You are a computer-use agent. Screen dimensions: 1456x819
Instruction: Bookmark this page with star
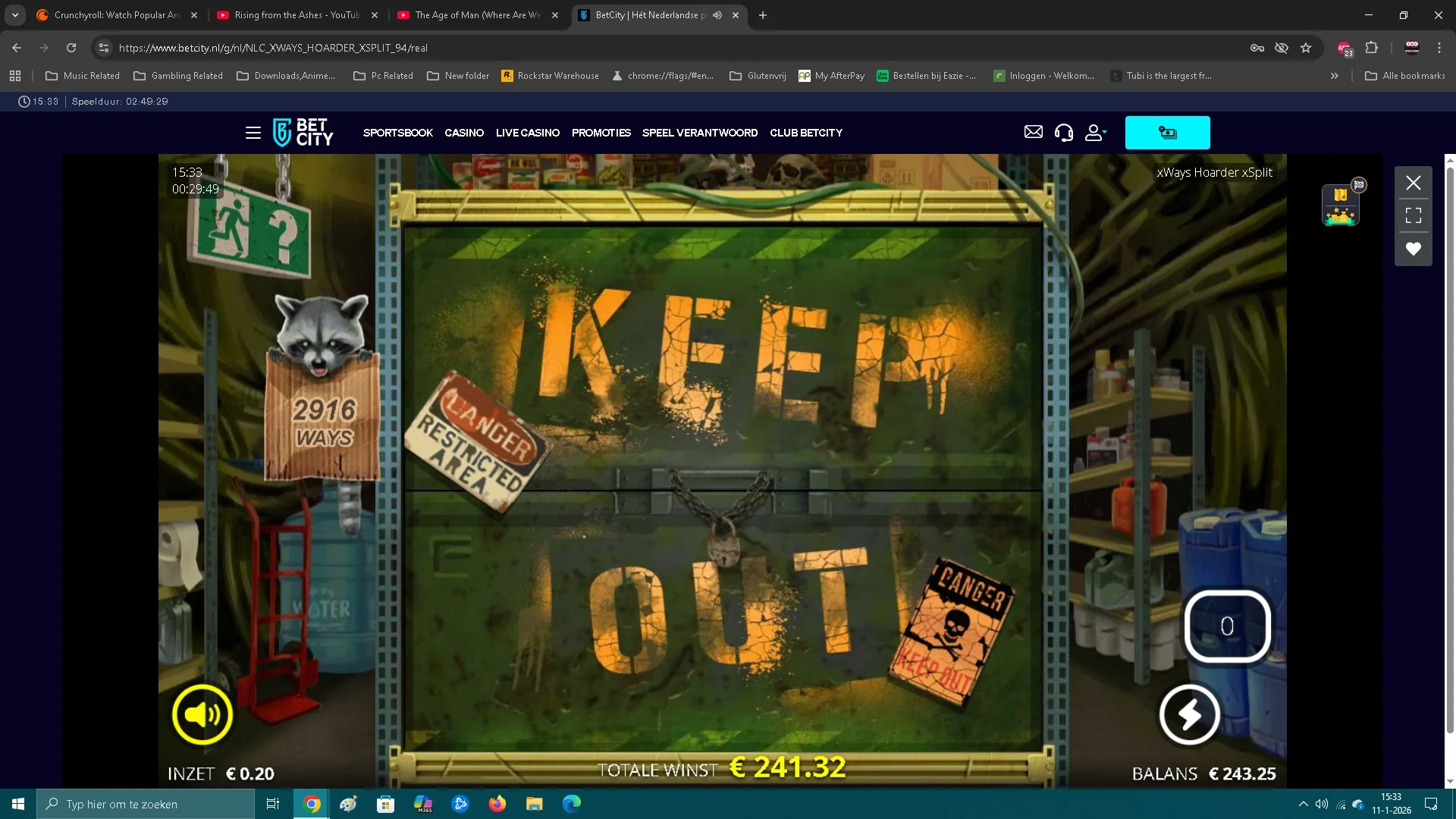(1306, 48)
